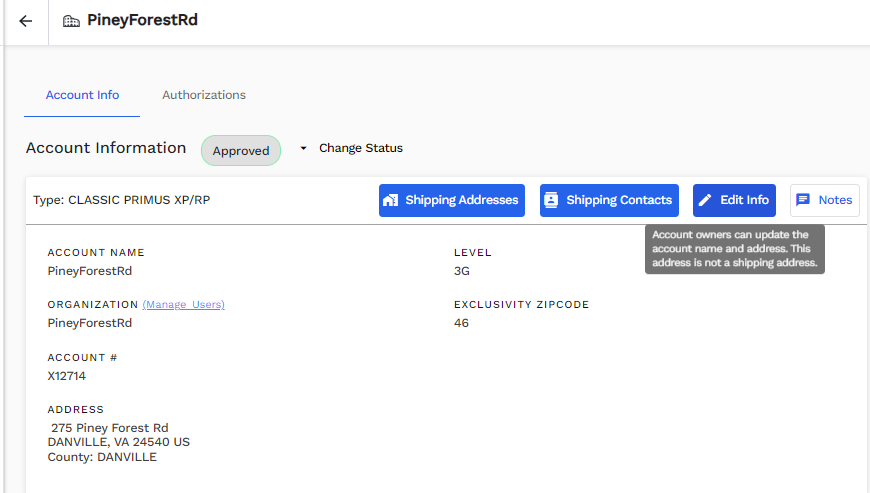Image resolution: width=870 pixels, height=493 pixels.
Task: Click the exclusivity zipcode value 46
Action: (x=461, y=323)
